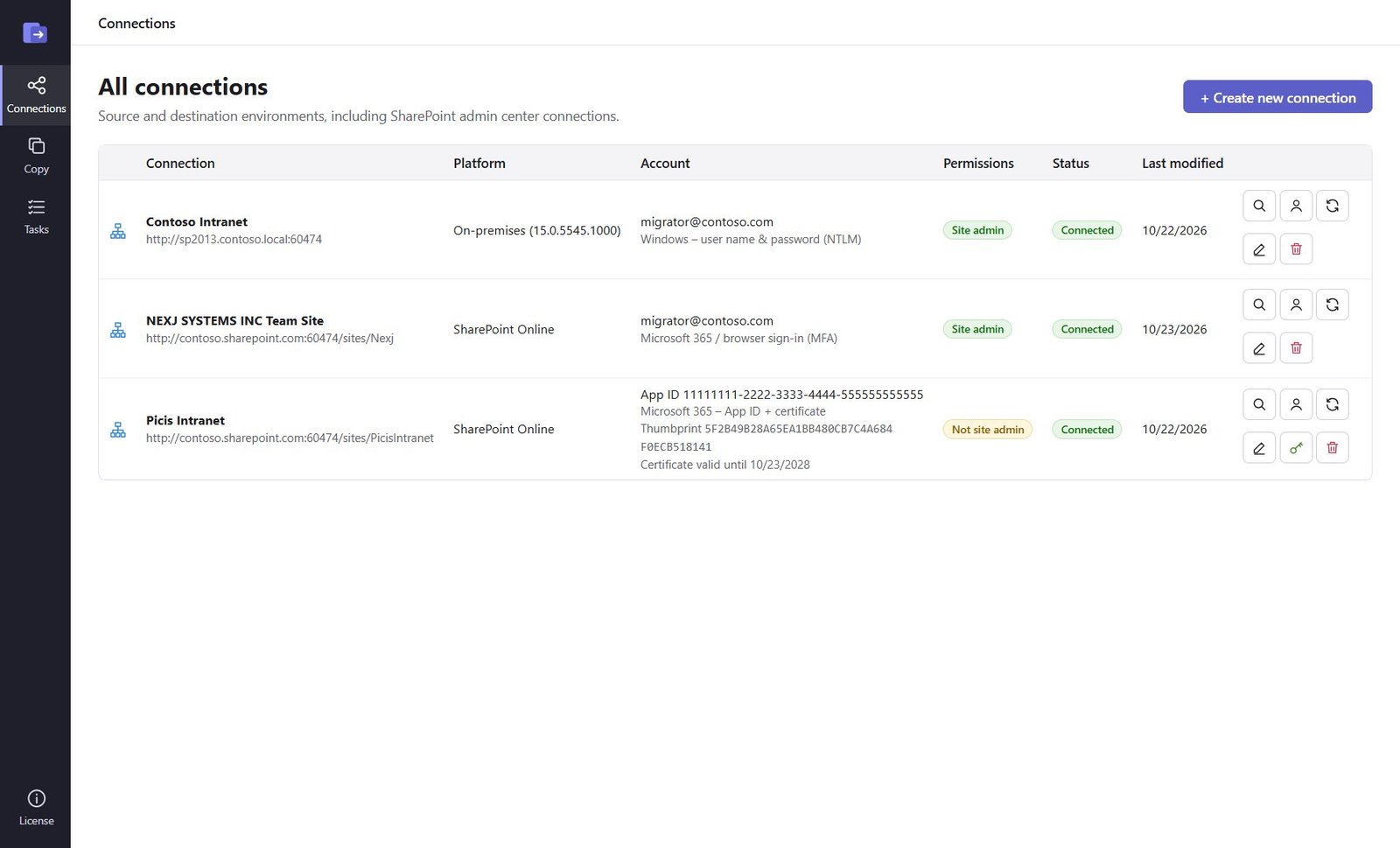Open the Copy section in the sidebar
The height and width of the screenshot is (848, 1400).
[x=36, y=156]
